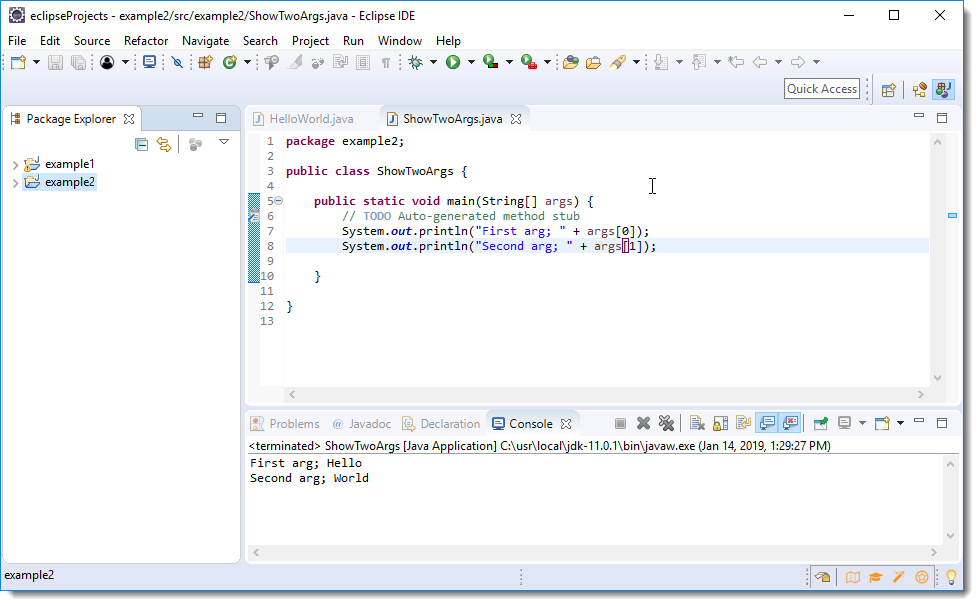Run the program with the green Run button
Screen dimensions: 979x606
(x=453, y=62)
